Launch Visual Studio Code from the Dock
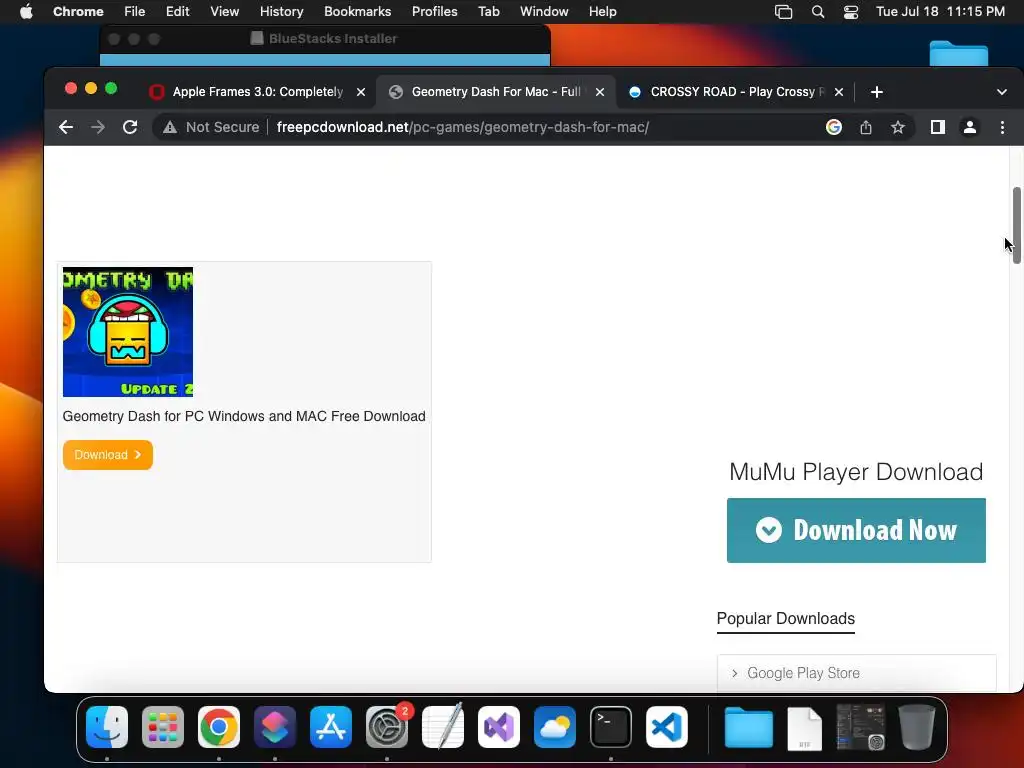The width and height of the screenshot is (1024, 768). (667, 727)
